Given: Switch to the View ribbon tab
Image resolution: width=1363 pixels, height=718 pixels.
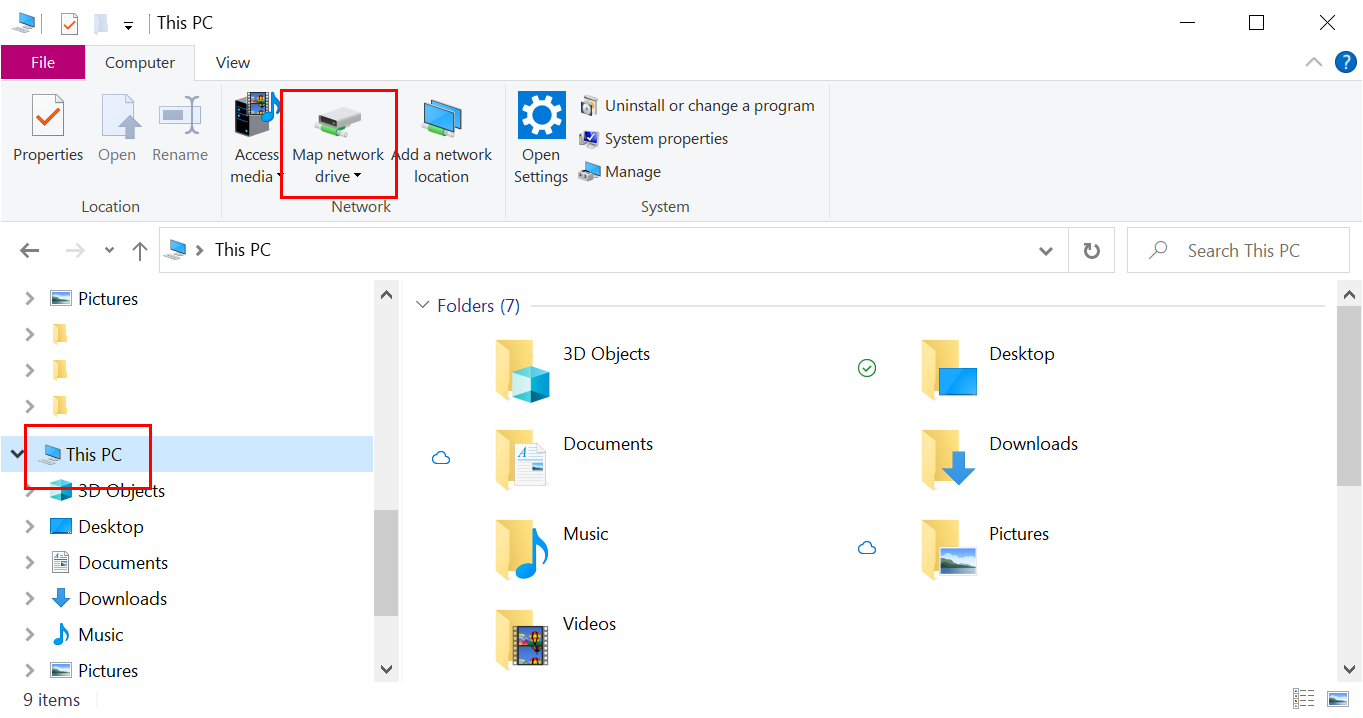Looking at the screenshot, I should point(231,62).
